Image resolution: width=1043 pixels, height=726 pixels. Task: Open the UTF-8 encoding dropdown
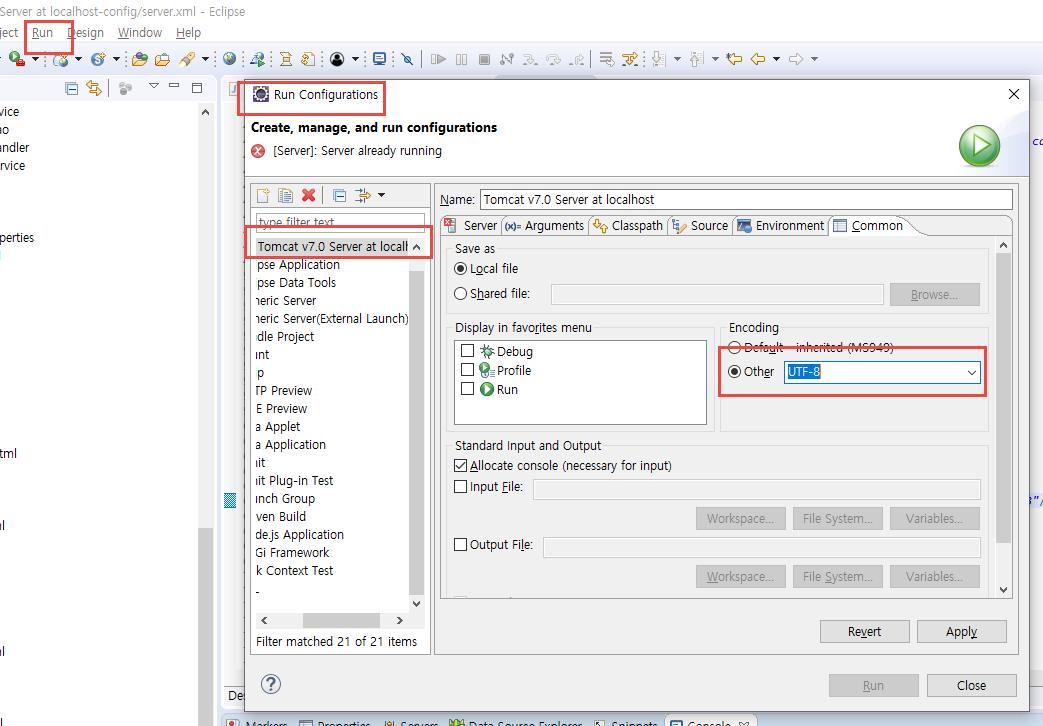click(x=972, y=372)
